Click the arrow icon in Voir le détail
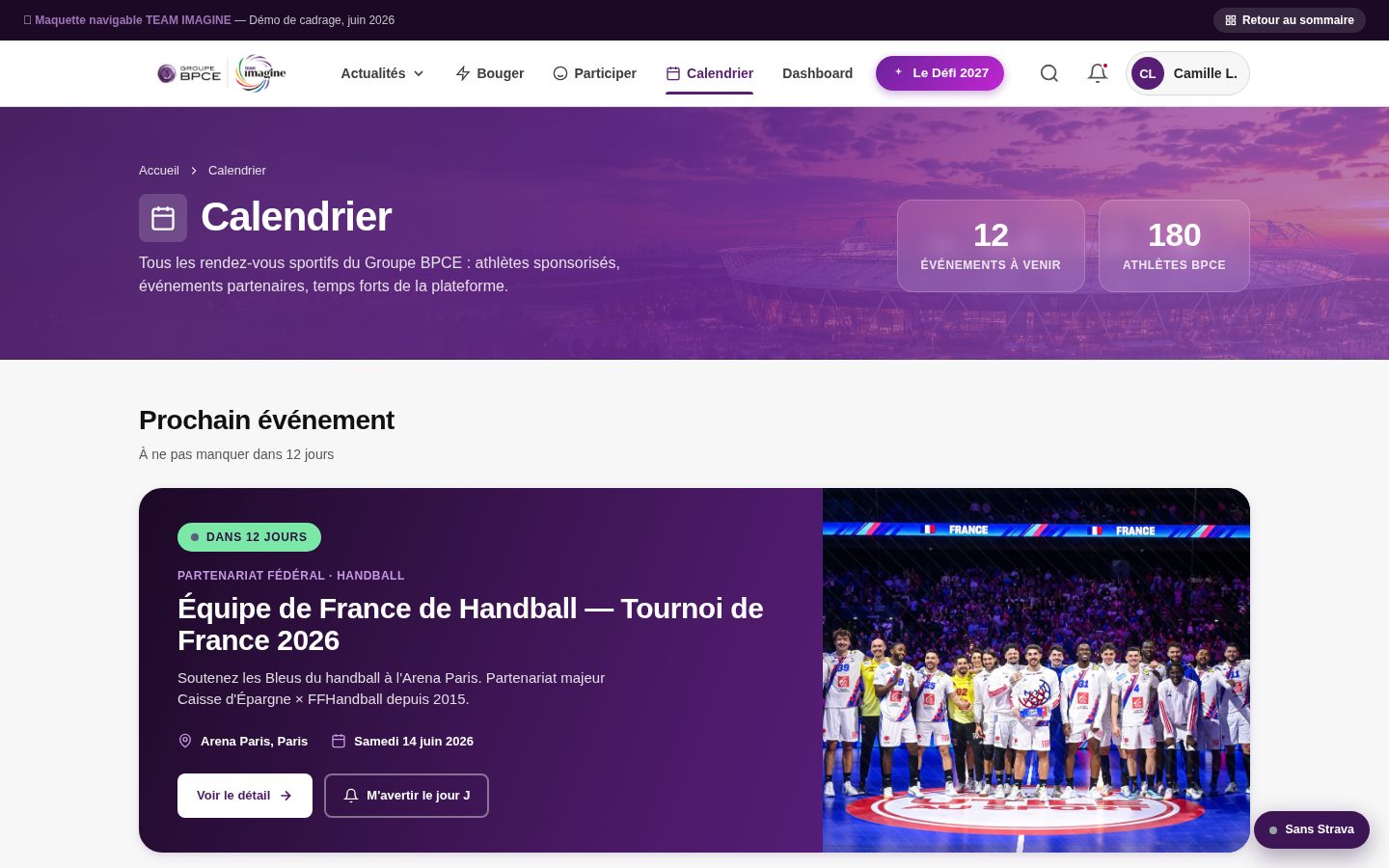The image size is (1389, 868). point(286,796)
